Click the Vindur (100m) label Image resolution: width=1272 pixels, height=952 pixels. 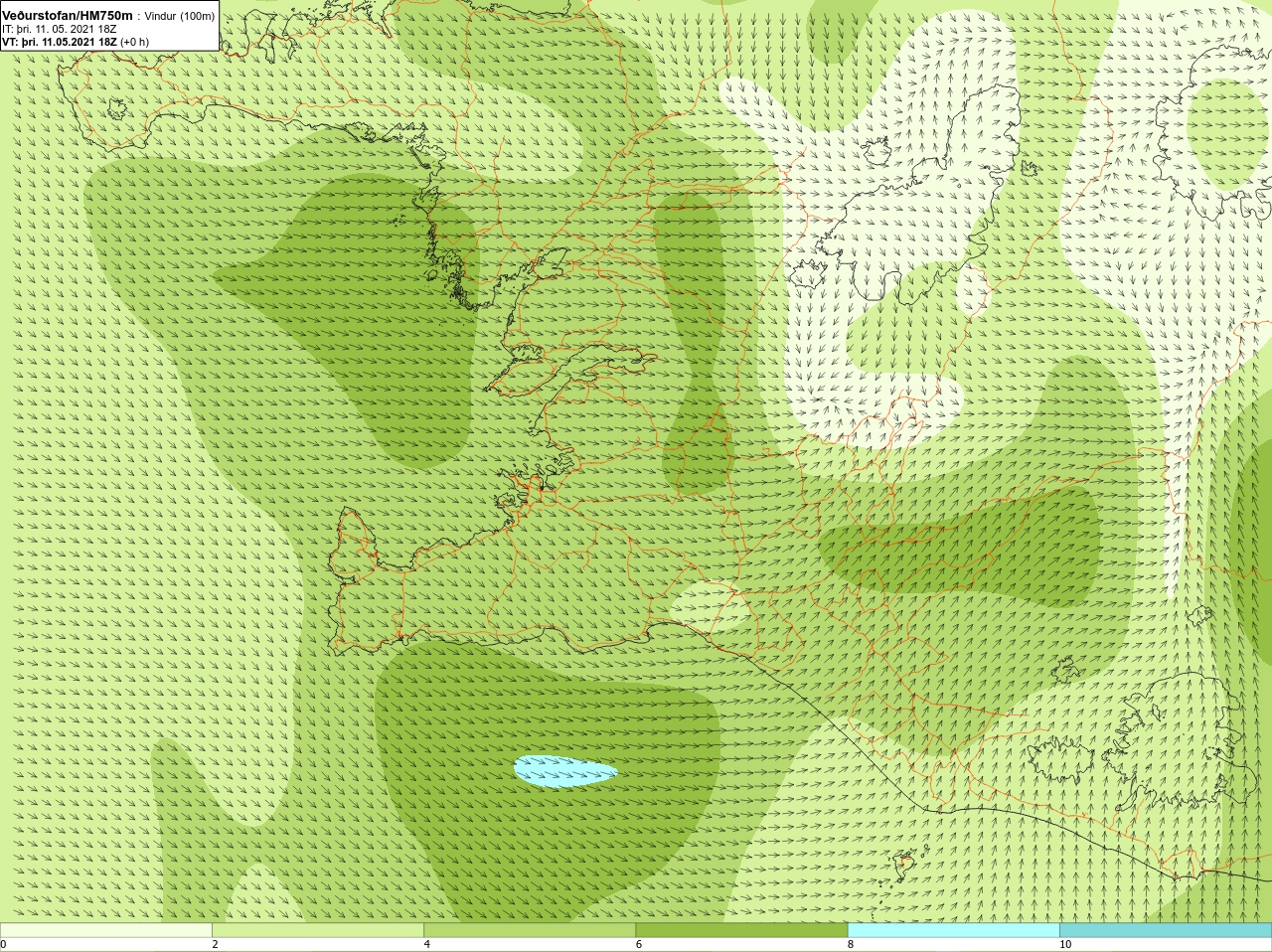point(180,16)
